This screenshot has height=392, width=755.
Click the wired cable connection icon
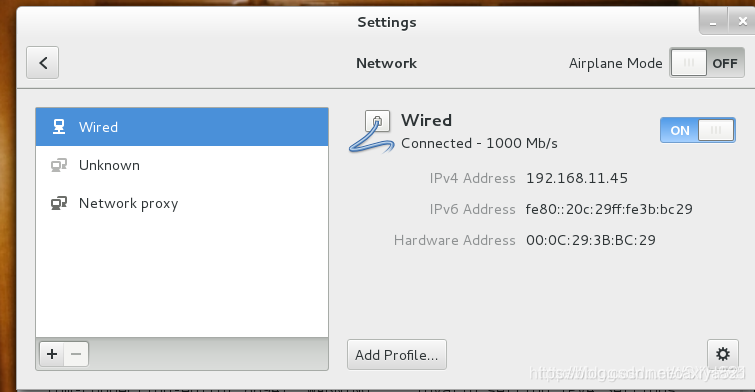(x=371, y=132)
